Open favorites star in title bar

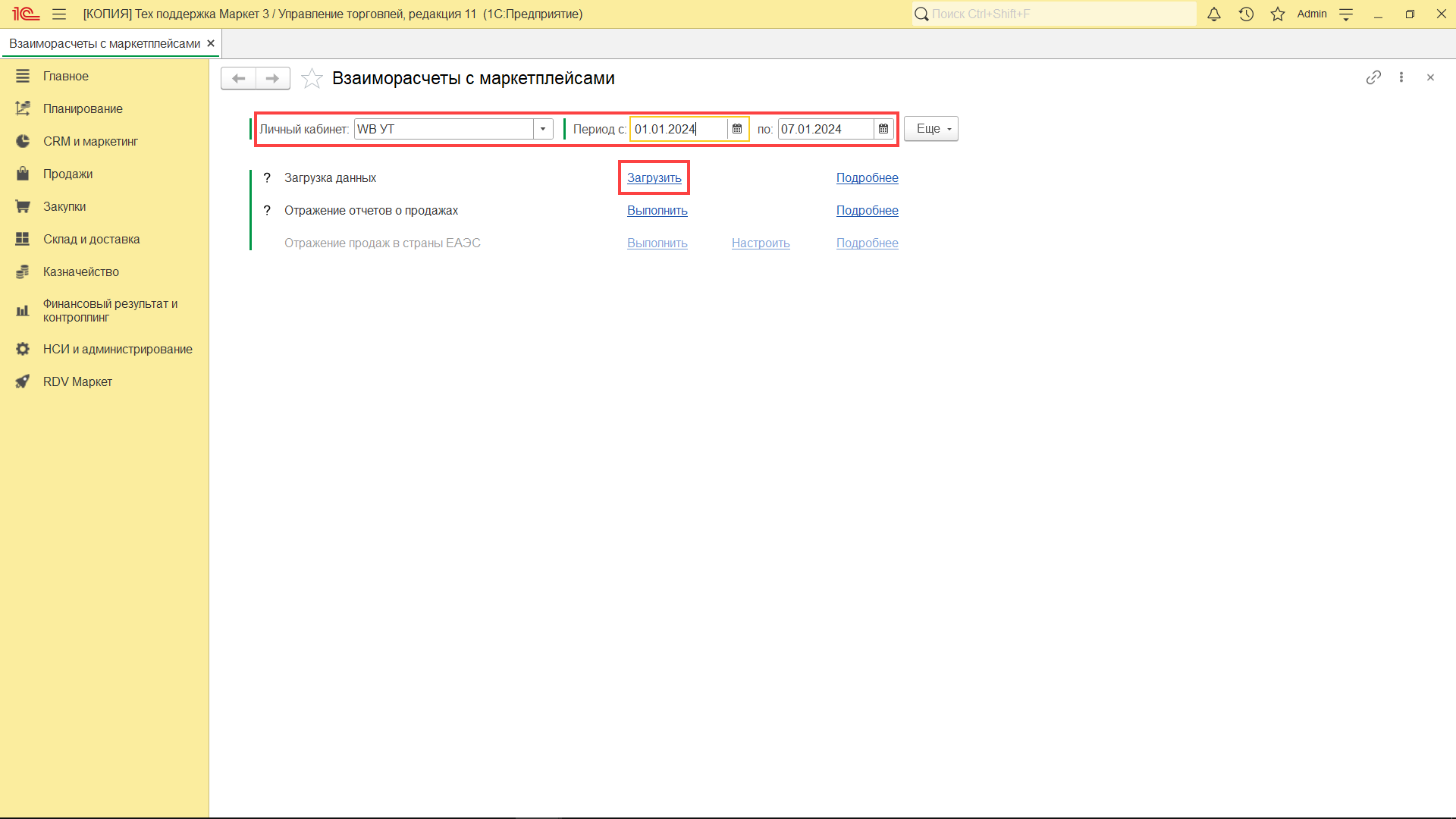point(1278,14)
